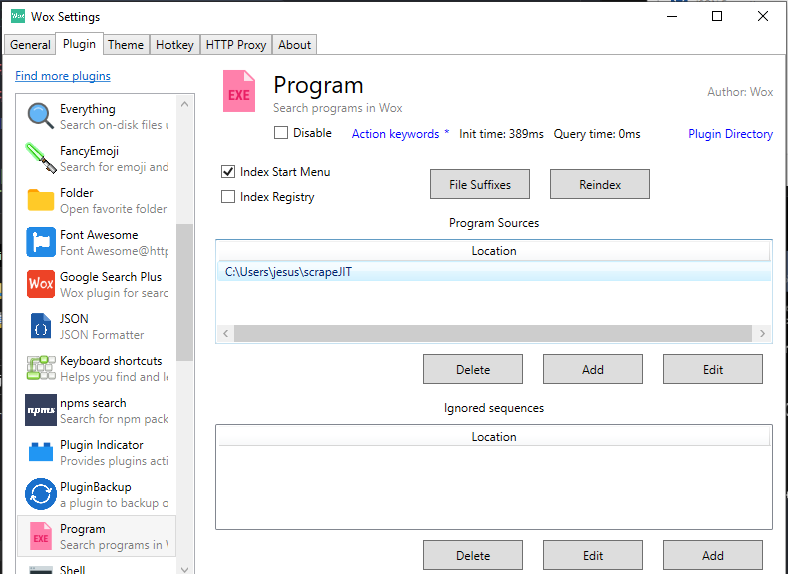The width and height of the screenshot is (788, 574).
Task: Click Program Sources scroll left arrow
Action: click(226, 333)
